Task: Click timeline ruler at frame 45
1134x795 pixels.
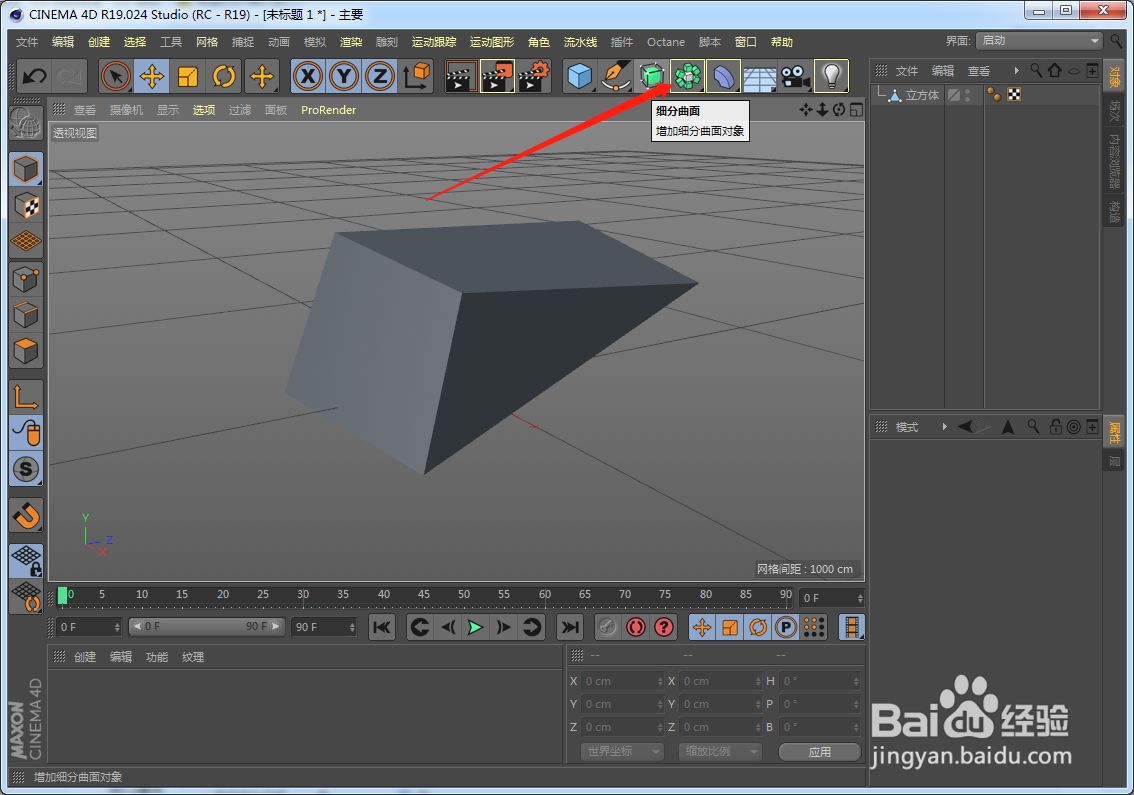Action: pos(424,595)
